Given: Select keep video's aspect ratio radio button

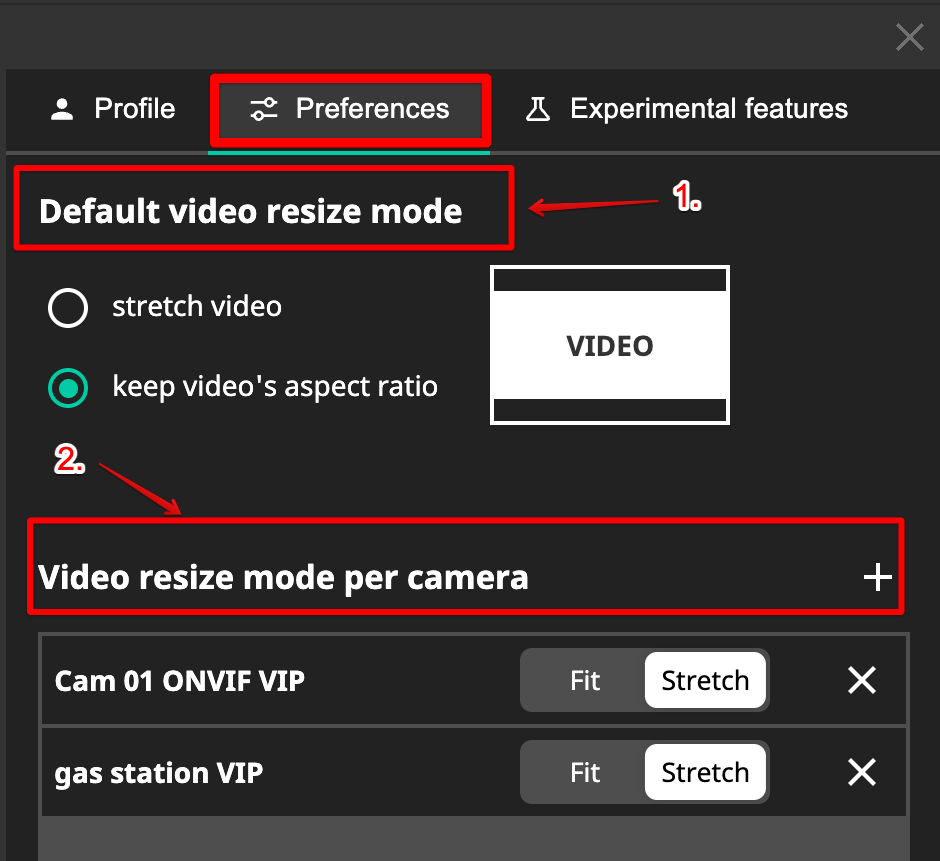Looking at the screenshot, I should 69,387.
